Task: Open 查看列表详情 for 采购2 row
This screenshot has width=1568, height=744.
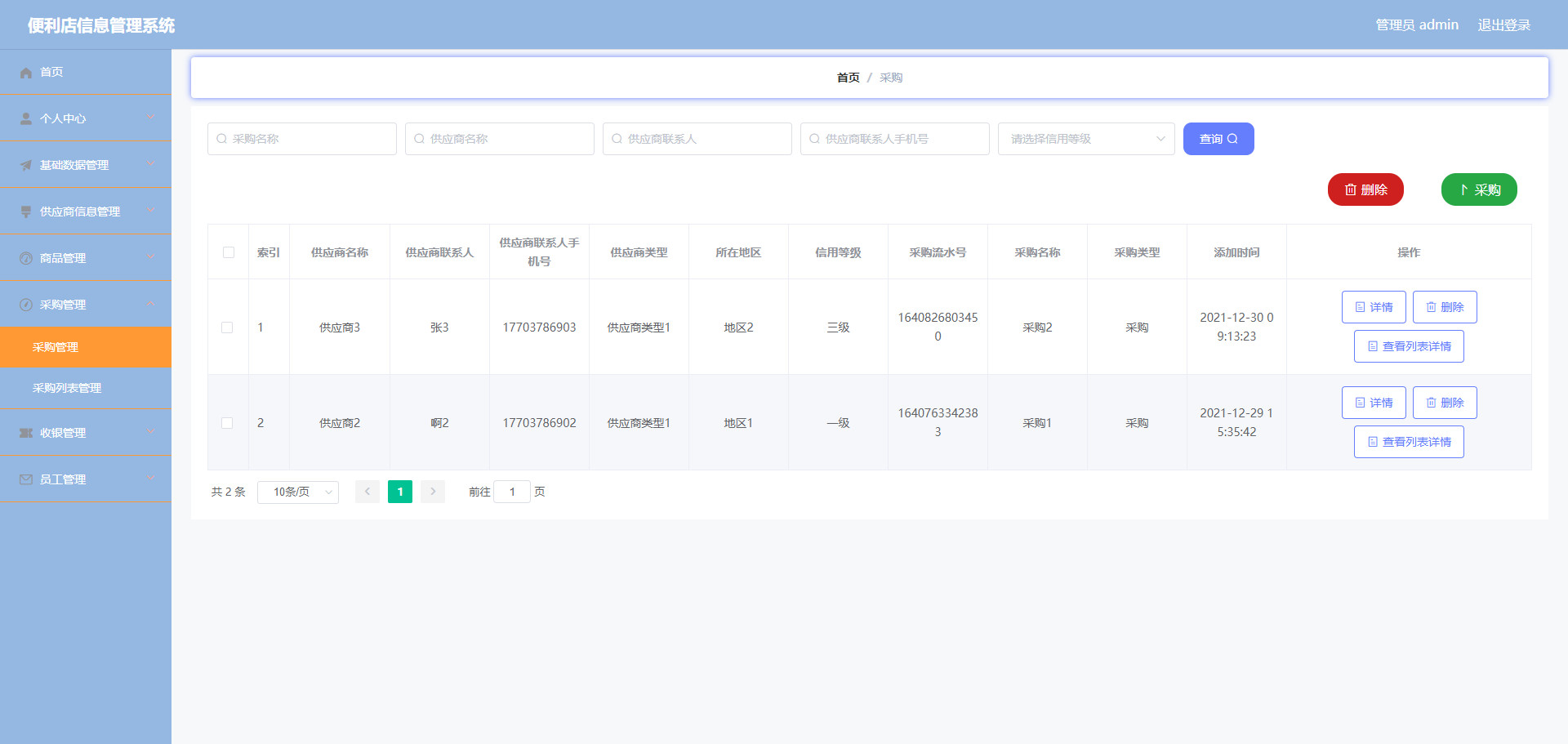Action: click(x=1409, y=346)
